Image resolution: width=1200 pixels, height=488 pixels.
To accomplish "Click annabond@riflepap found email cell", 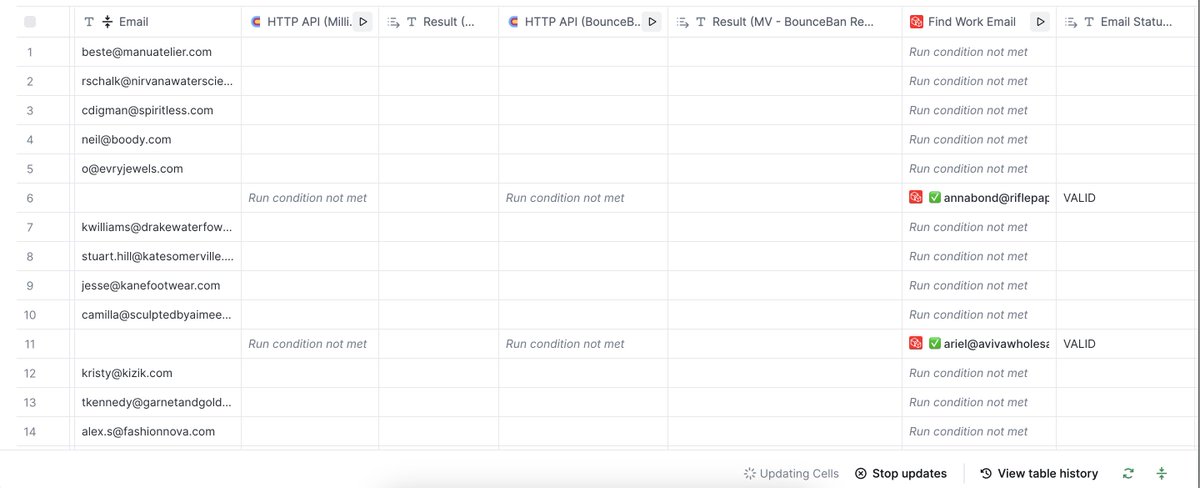I will (x=979, y=198).
